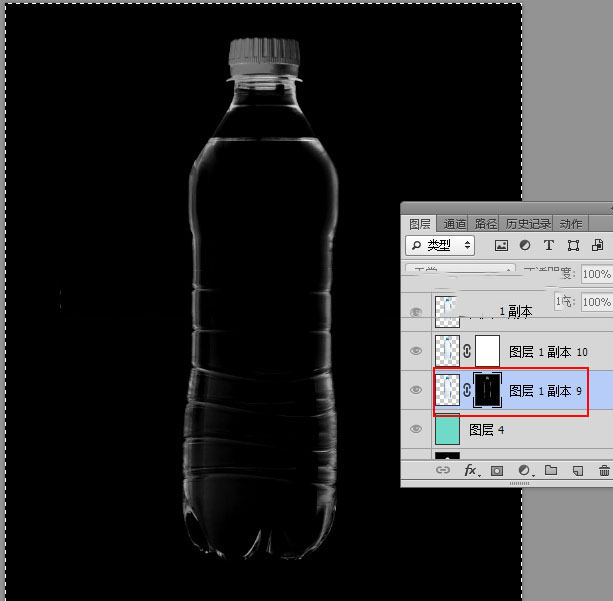Toggle mask link on 图层 1 副本 9
613x601 pixels.
(x=467, y=390)
